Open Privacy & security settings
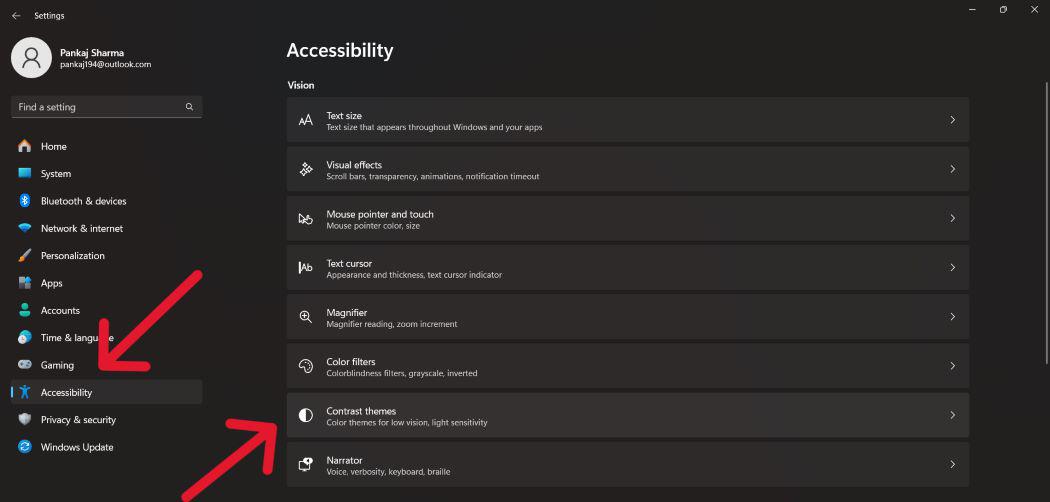The image size is (1050, 502). point(78,420)
